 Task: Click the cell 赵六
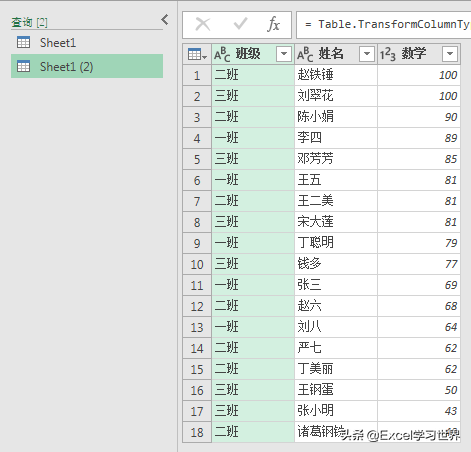click(x=336, y=306)
